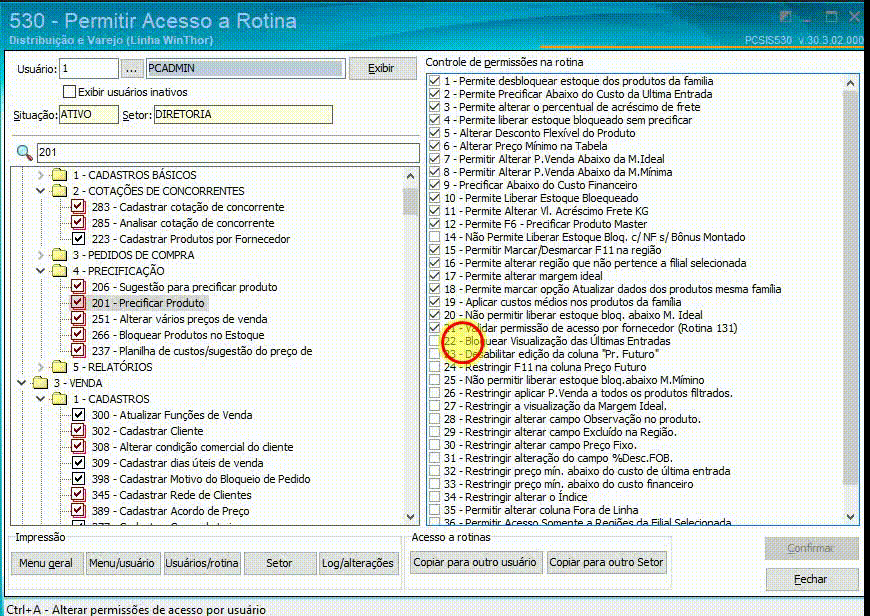Toggle routine 223 Cadastrar Produtos por Fornecedor checkbox
This screenshot has height=616, width=870.
(78, 239)
